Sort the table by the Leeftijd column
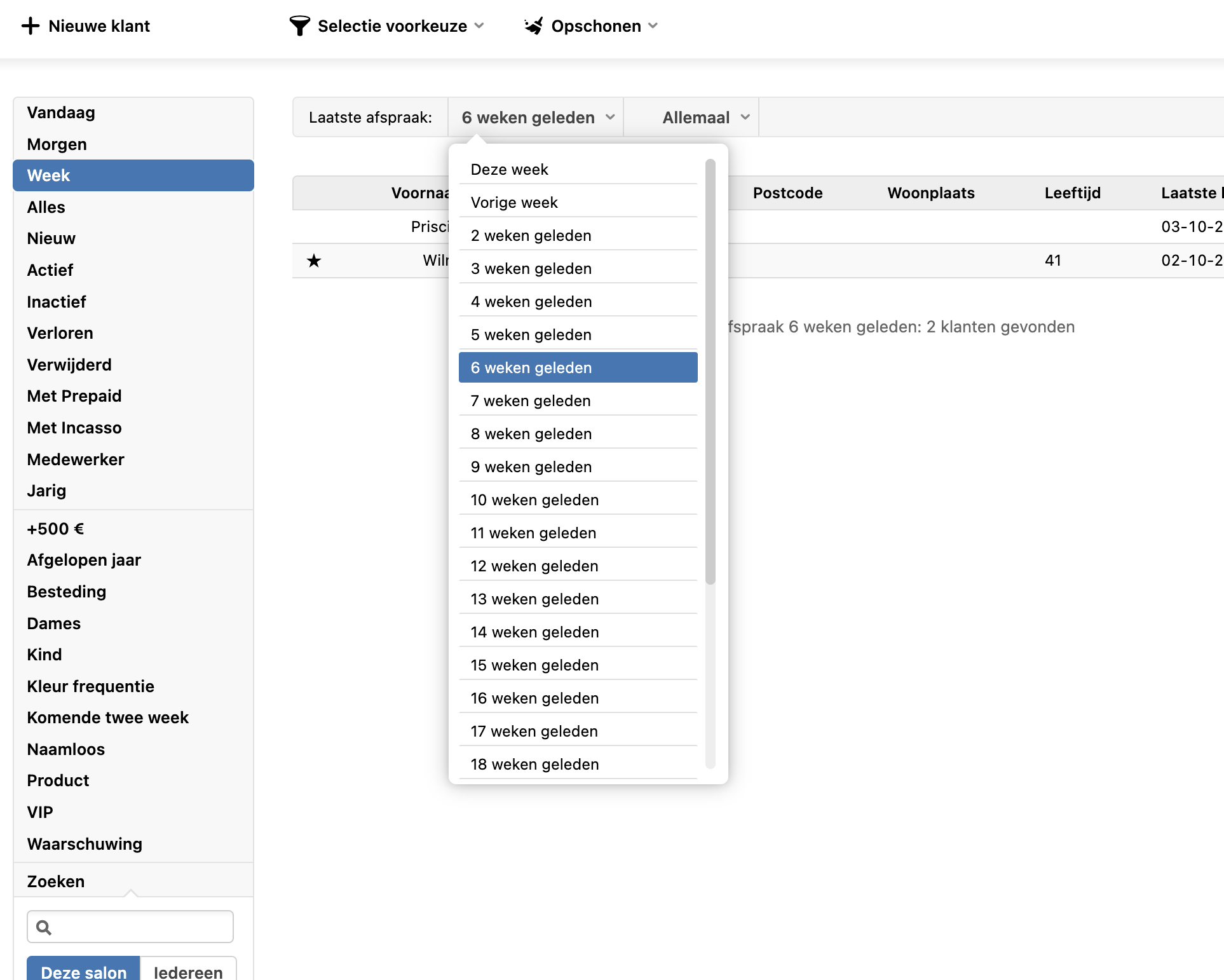The height and width of the screenshot is (980, 1224). (x=1072, y=193)
